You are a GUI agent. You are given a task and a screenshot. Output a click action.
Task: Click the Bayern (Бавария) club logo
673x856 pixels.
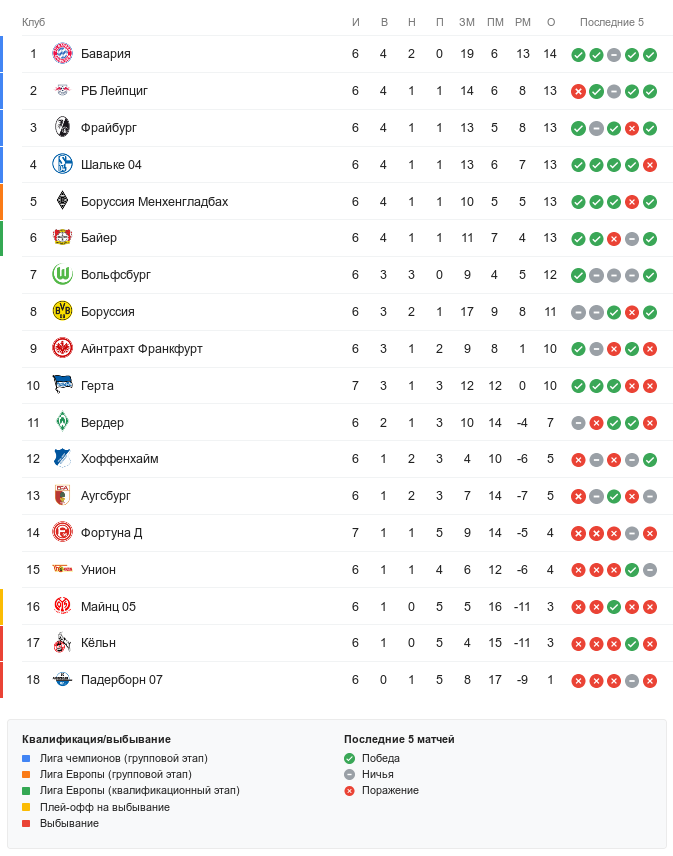coord(63,54)
